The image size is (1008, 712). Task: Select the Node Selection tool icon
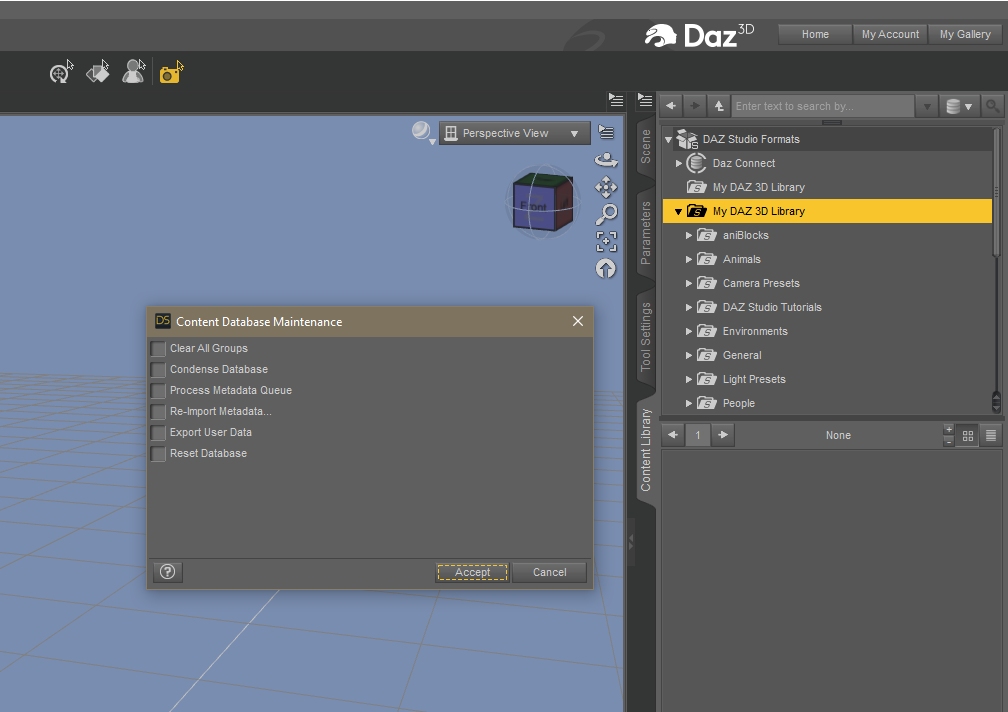pyautogui.click(x=61, y=72)
